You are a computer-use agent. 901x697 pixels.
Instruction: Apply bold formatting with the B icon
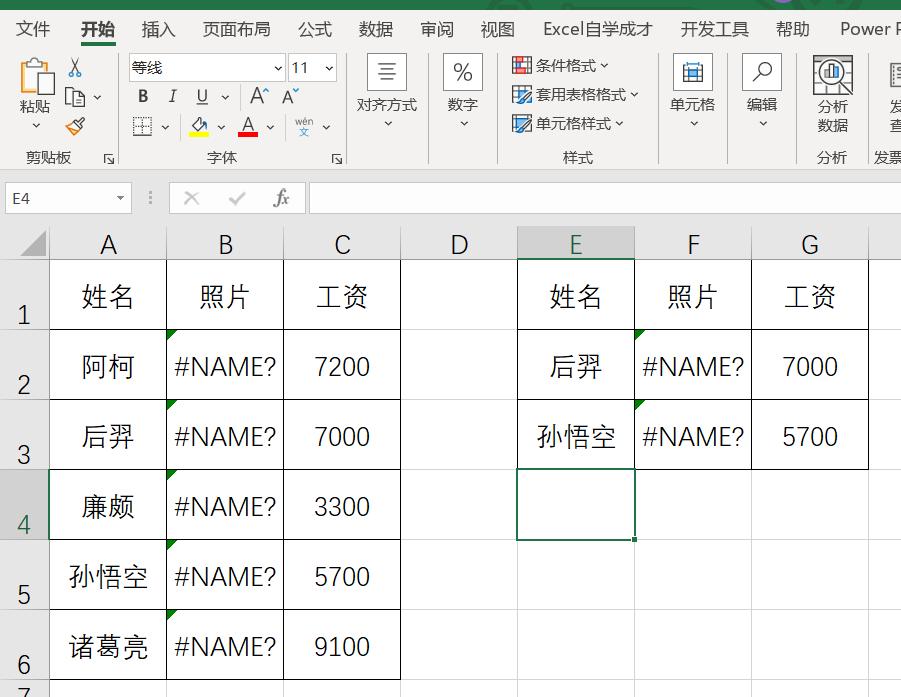pos(142,96)
